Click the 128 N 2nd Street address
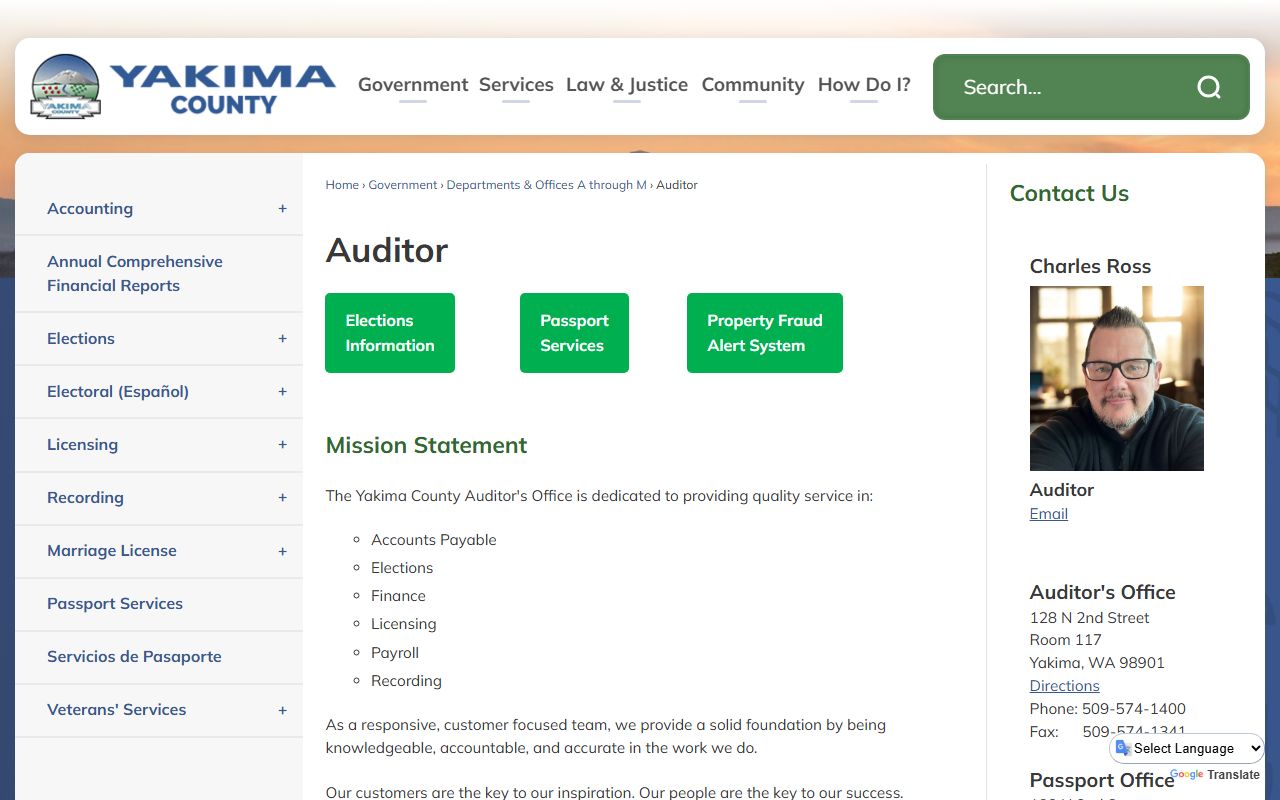1280x800 pixels. [x=1090, y=618]
